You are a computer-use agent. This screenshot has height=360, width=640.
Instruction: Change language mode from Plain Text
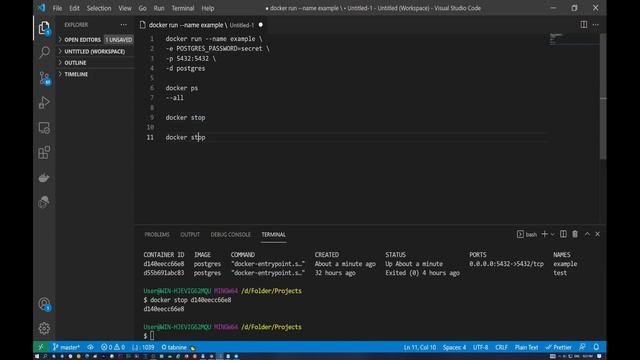526,347
